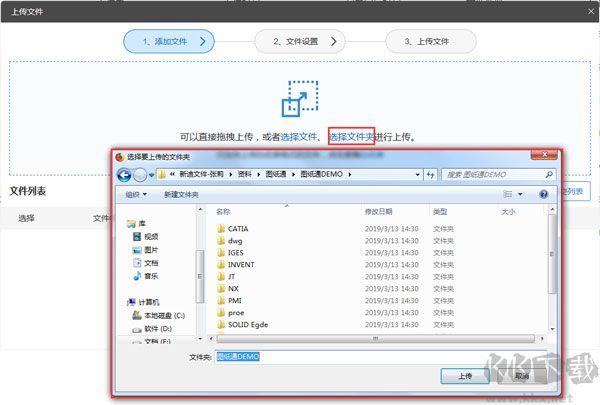
Task: Click the 选择文件 link
Action: 299,137
